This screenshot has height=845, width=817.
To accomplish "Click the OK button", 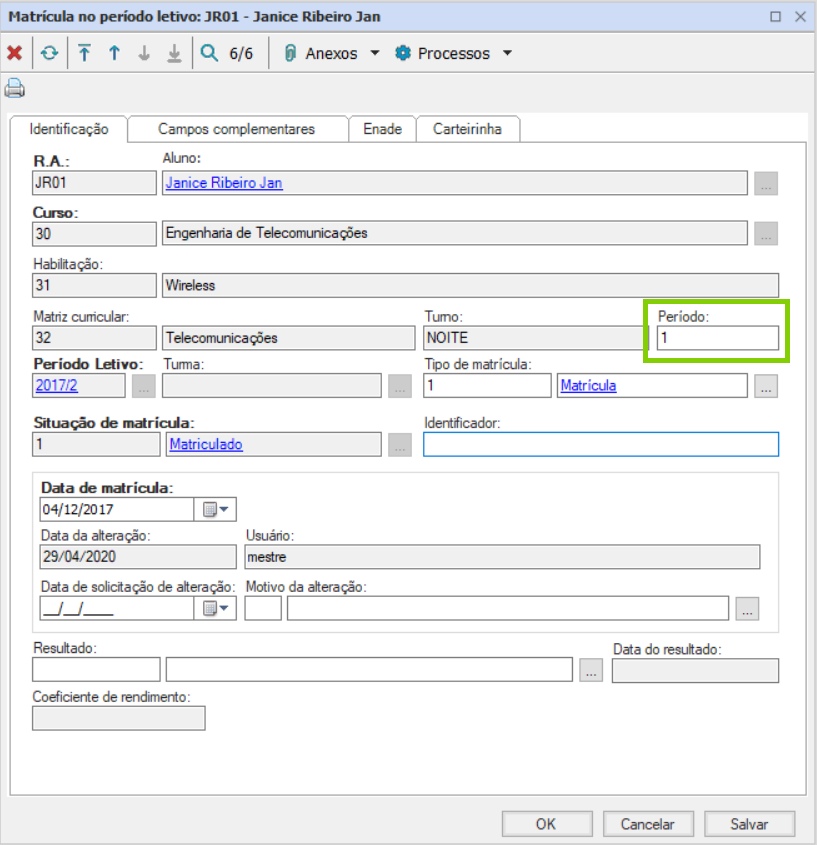I will (547, 824).
